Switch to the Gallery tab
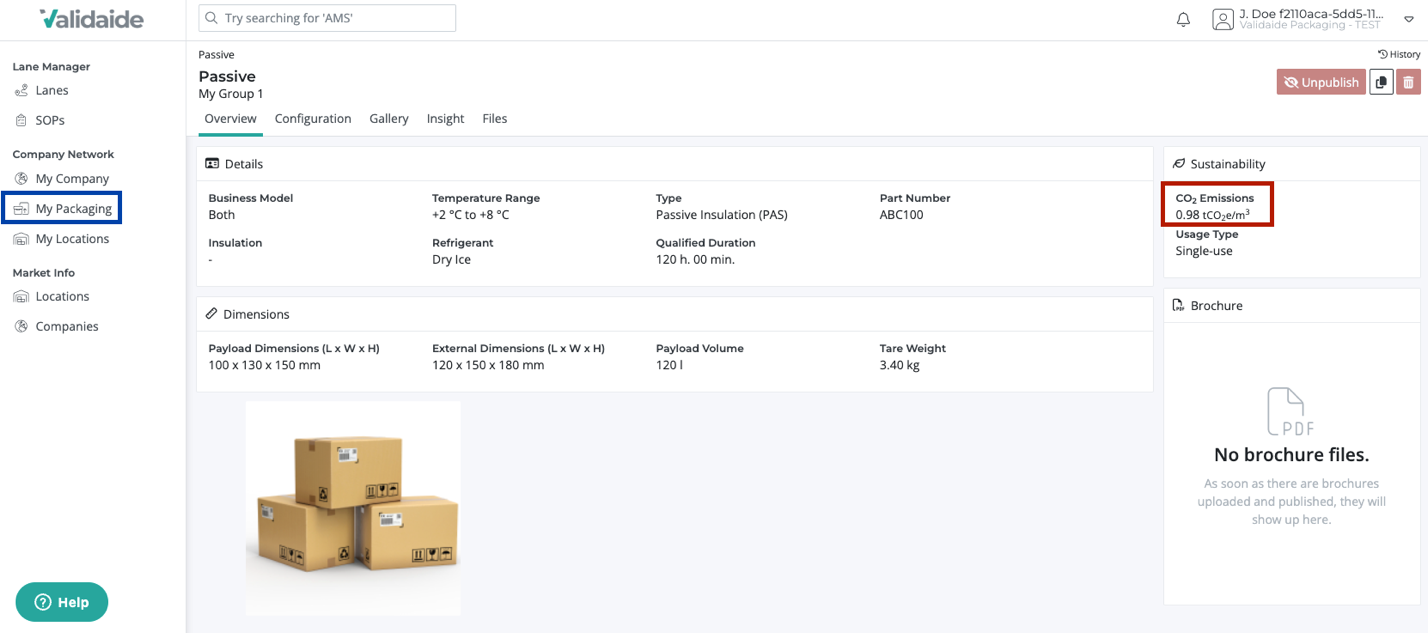 coord(389,119)
